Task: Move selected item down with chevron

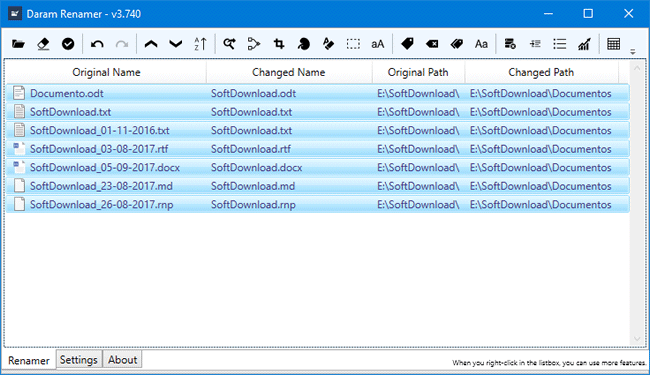Action: (176, 44)
